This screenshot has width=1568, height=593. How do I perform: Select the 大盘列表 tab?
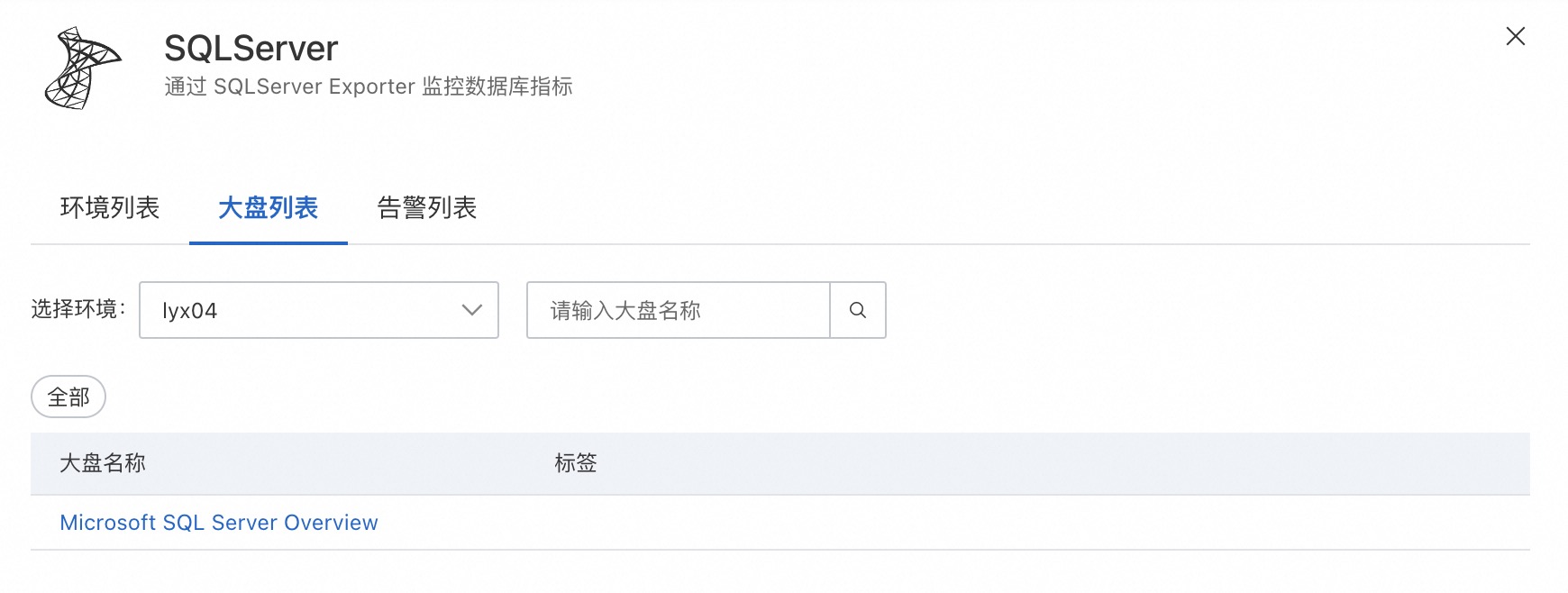coord(268,208)
